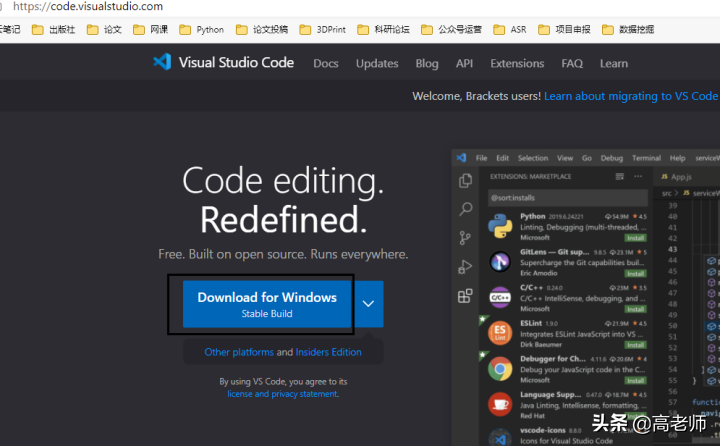This screenshot has height=446, width=720.
Task: Open the 3DPrint bookmark folder
Action: (x=322, y=29)
